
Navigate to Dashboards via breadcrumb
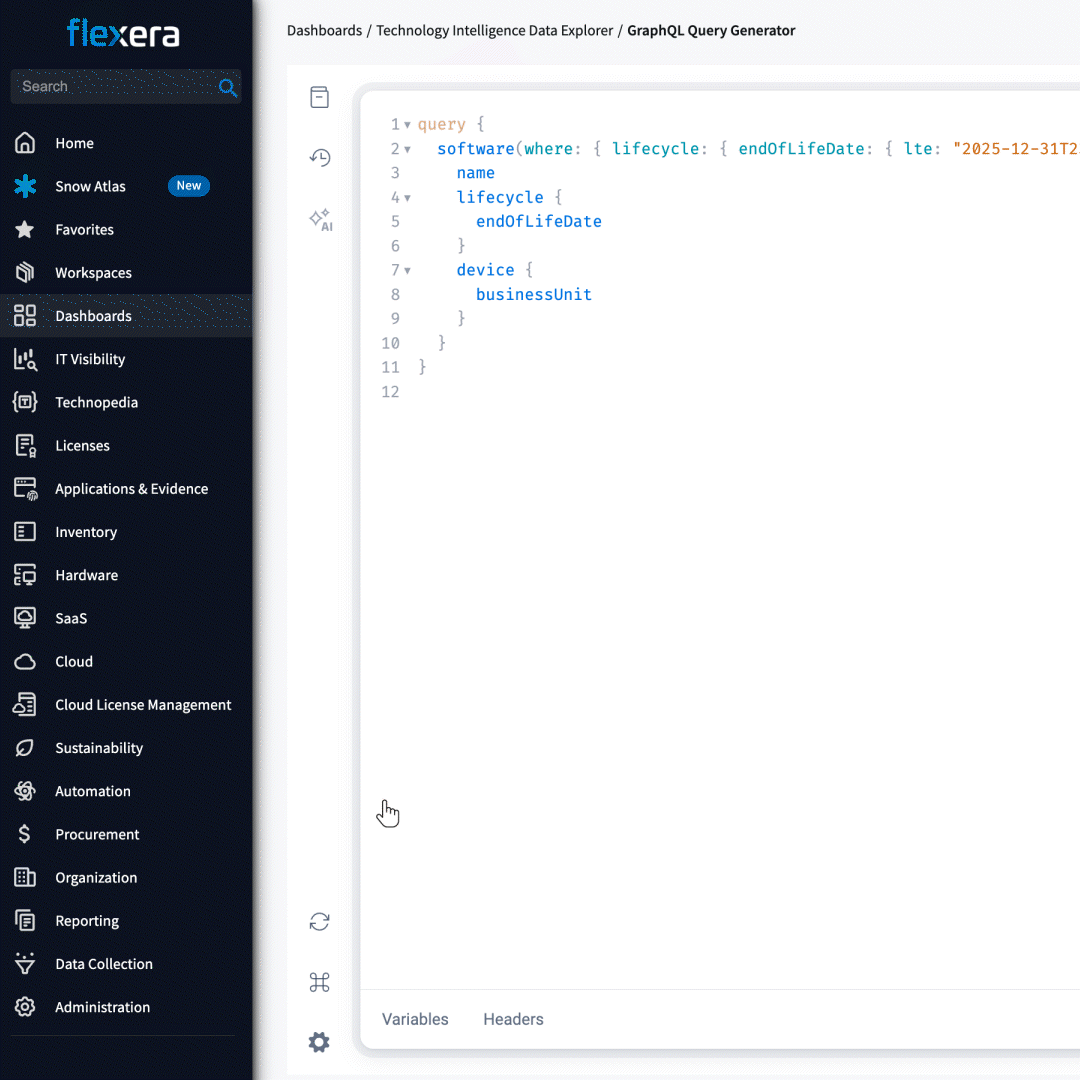point(324,30)
